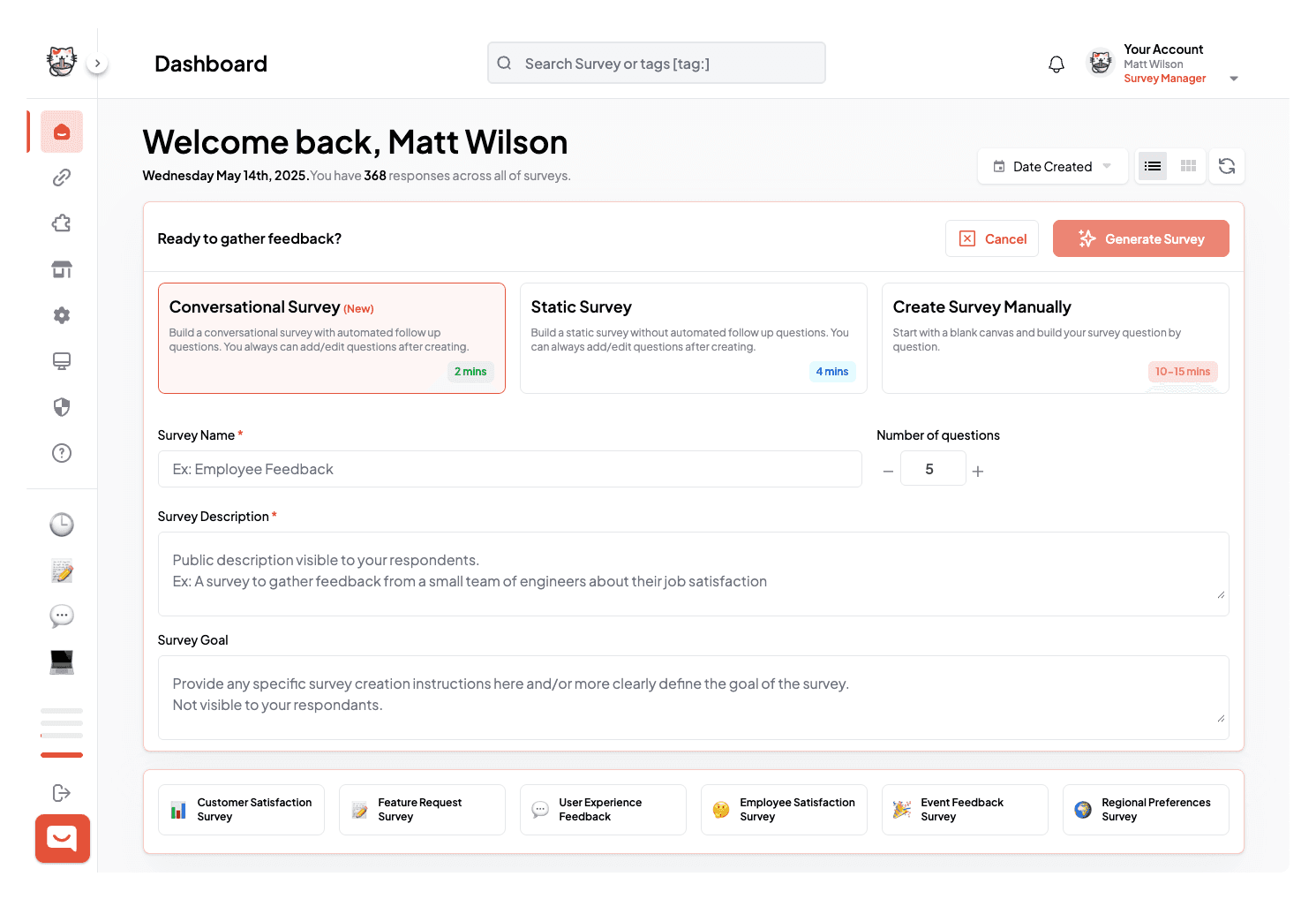Open the link icon in sidebar
Image resolution: width=1316 pixels, height=899 pixels.
pyautogui.click(x=62, y=178)
